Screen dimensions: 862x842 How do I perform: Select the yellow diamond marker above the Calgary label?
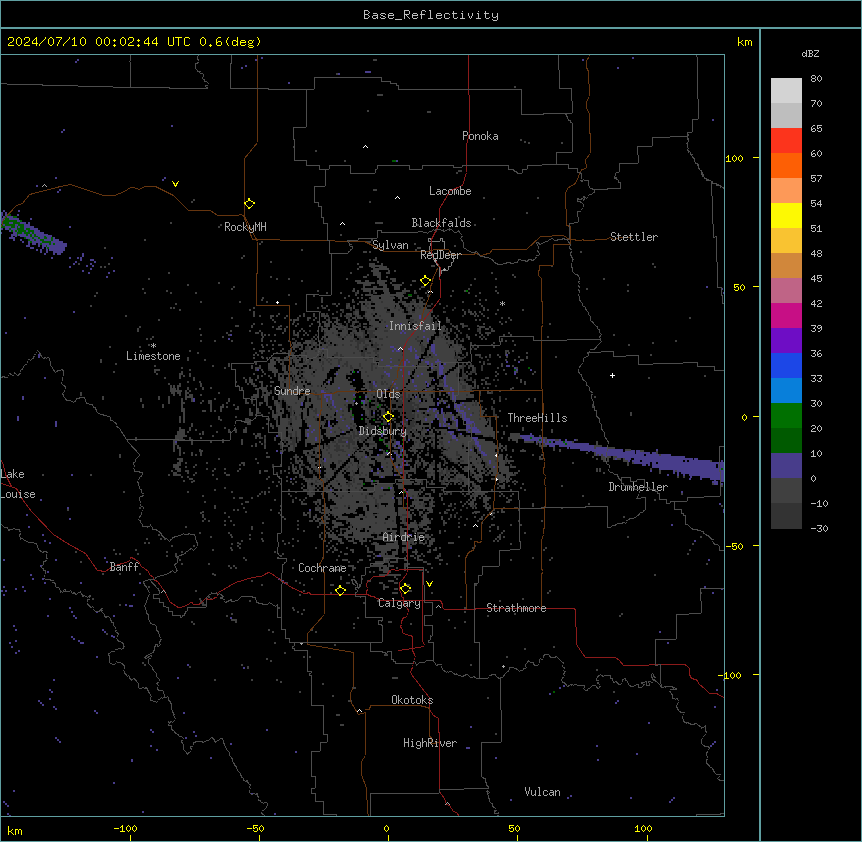point(405,589)
